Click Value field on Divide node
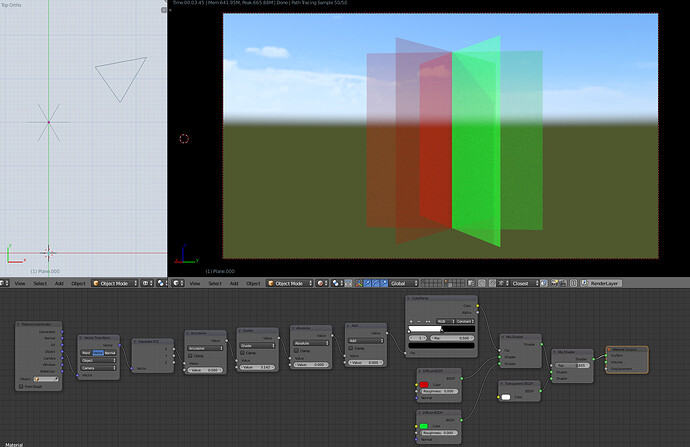The width and height of the screenshot is (690, 447). (258, 367)
